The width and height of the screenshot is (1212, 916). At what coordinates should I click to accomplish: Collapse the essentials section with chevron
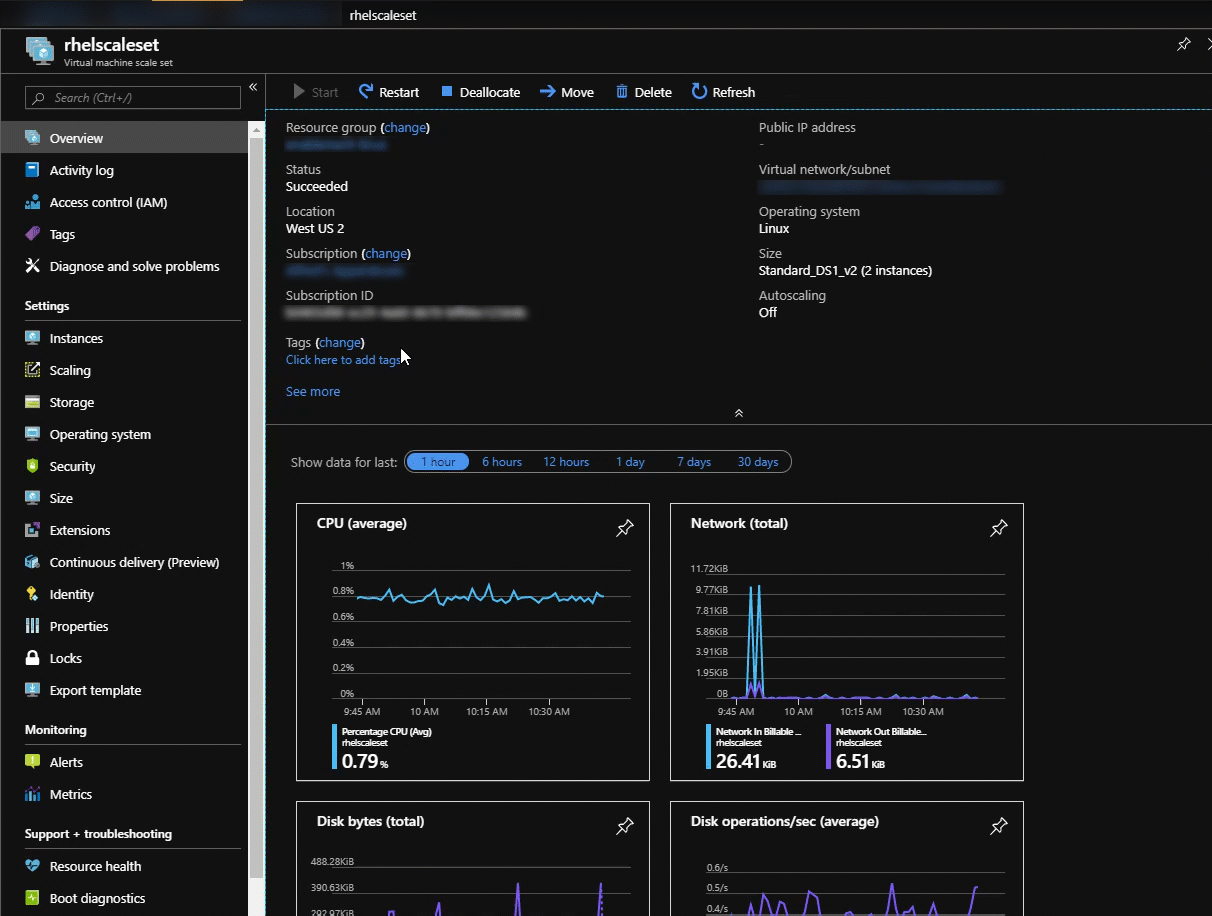click(739, 413)
